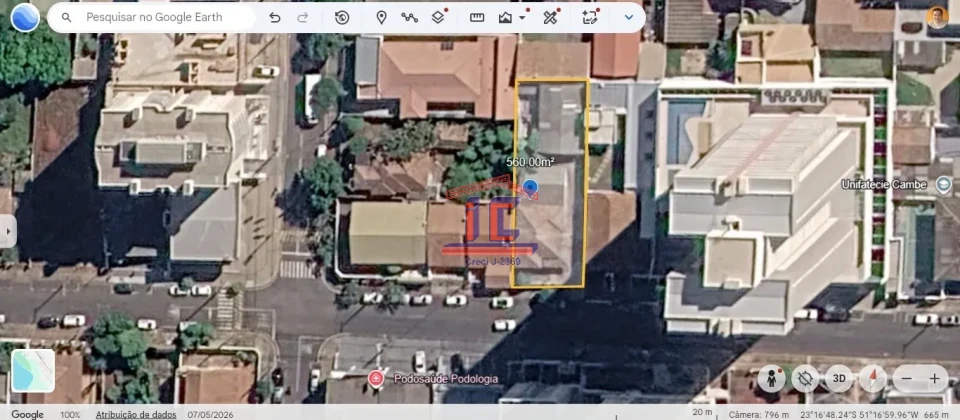Click the Podosaúde Podologia label text
The width and height of the screenshot is (960, 420).
446,378
